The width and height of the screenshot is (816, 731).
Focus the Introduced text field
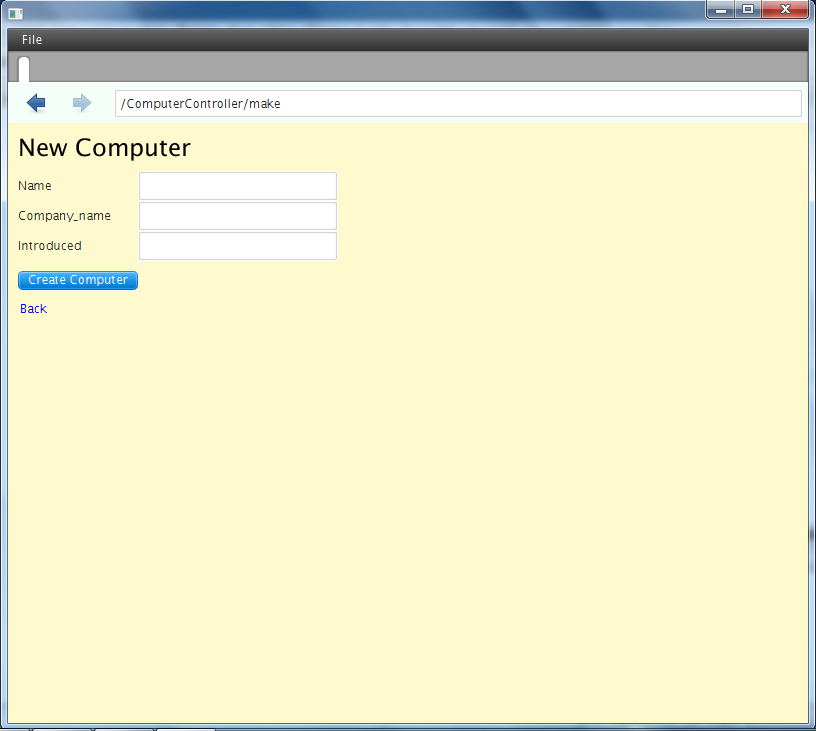pos(238,246)
